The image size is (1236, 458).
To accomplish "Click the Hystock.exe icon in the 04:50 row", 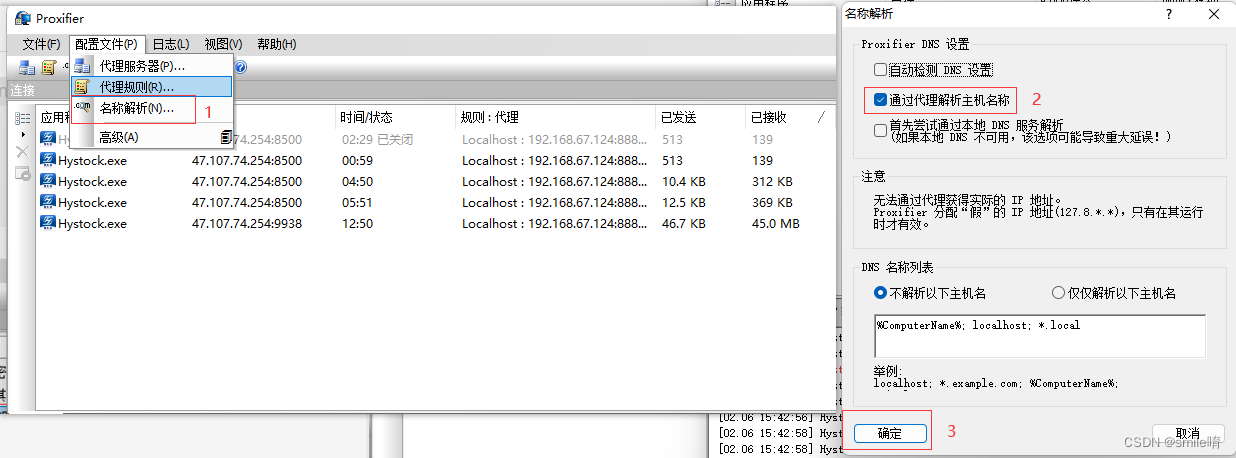I will pyautogui.click(x=48, y=181).
